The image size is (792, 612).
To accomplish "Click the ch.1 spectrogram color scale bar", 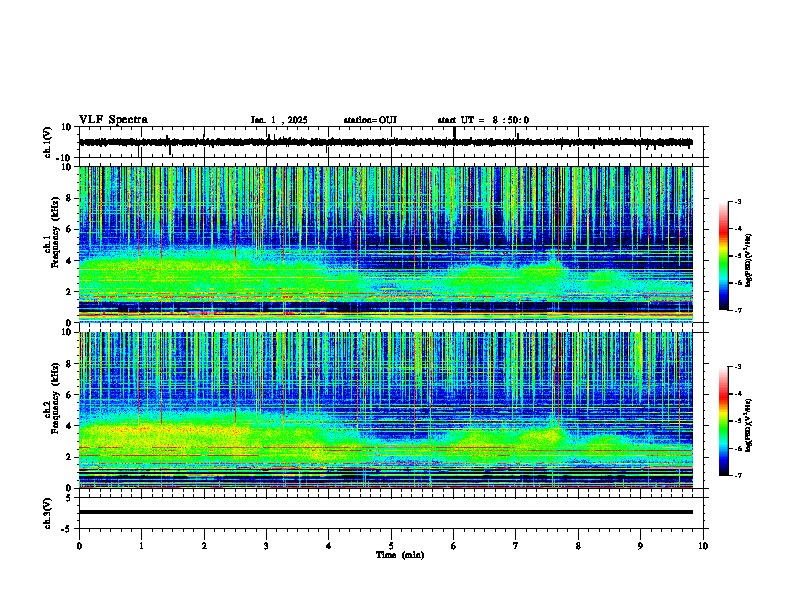I will click(x=723, y=256).
